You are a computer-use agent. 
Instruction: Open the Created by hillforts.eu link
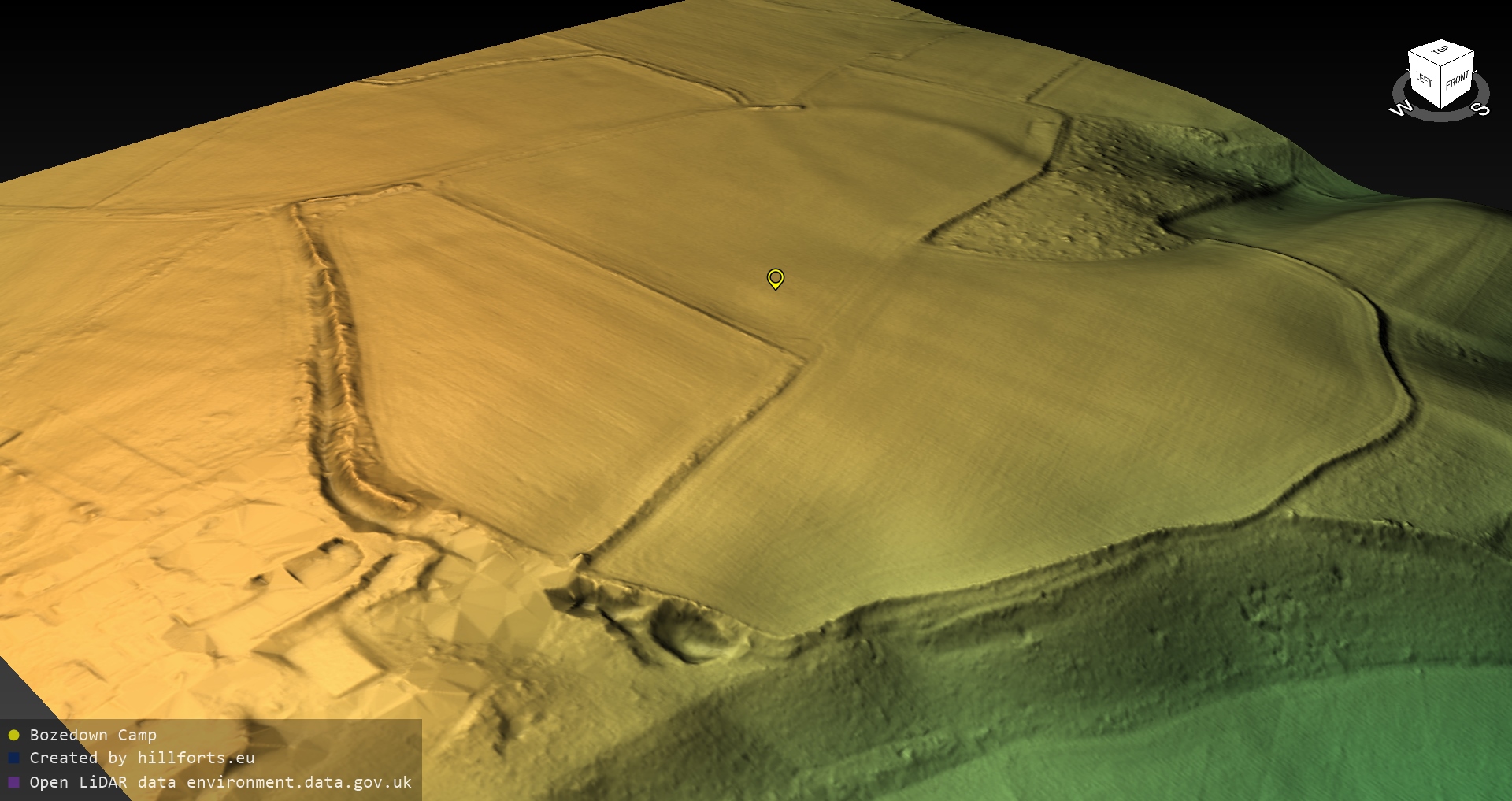coord(142,758)
